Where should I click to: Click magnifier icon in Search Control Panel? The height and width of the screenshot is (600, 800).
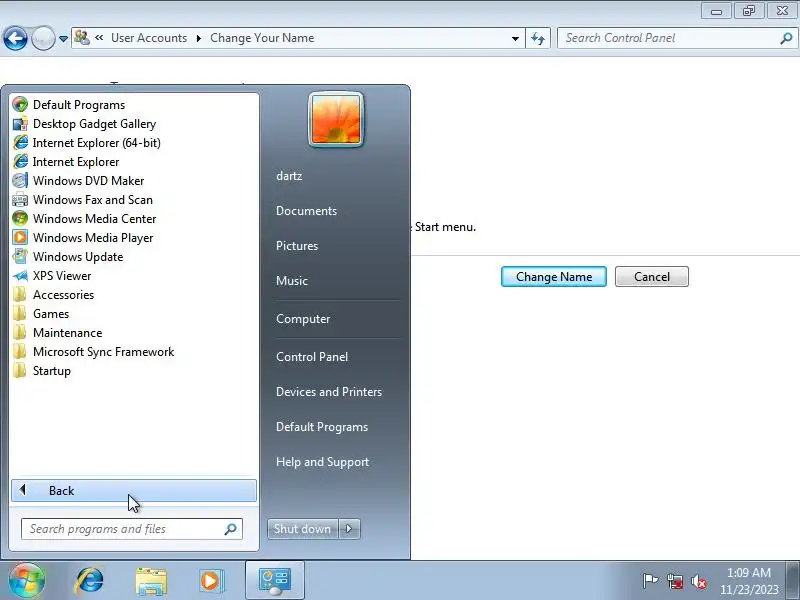(x=786, y=38)
